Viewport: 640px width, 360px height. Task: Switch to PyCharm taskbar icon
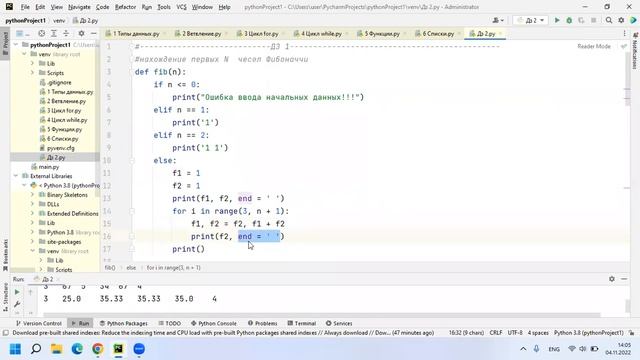[118, 349]
